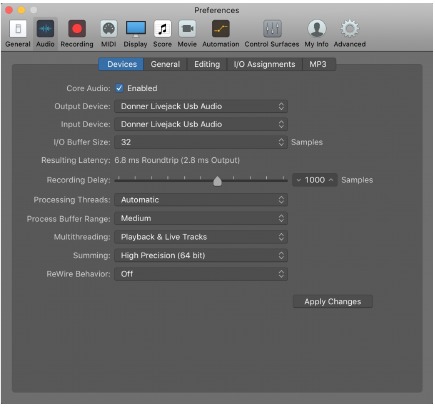This screenshot has height=408, width=435.
Task: Click the Recording Delay slider handle
Action: point(217,181)
